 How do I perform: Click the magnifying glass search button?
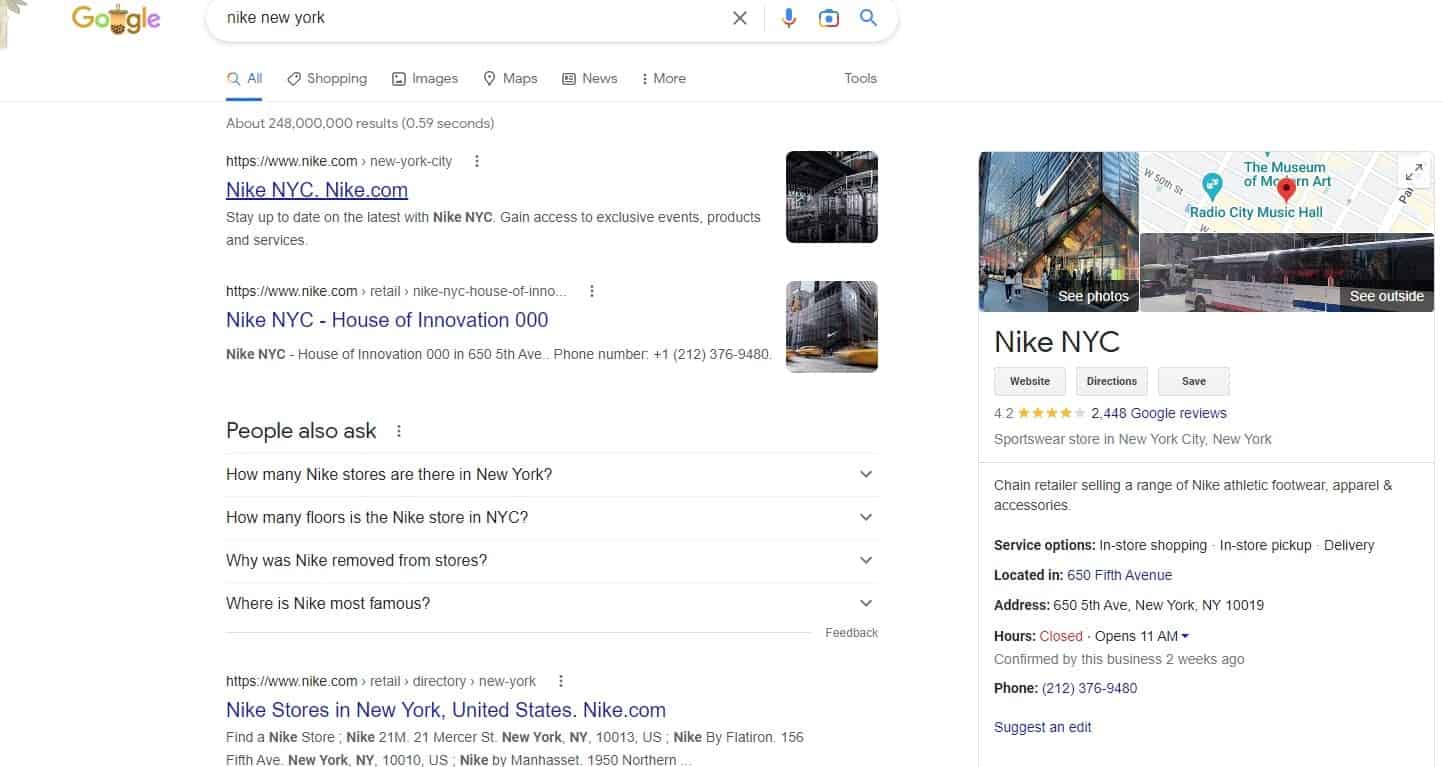868,18
